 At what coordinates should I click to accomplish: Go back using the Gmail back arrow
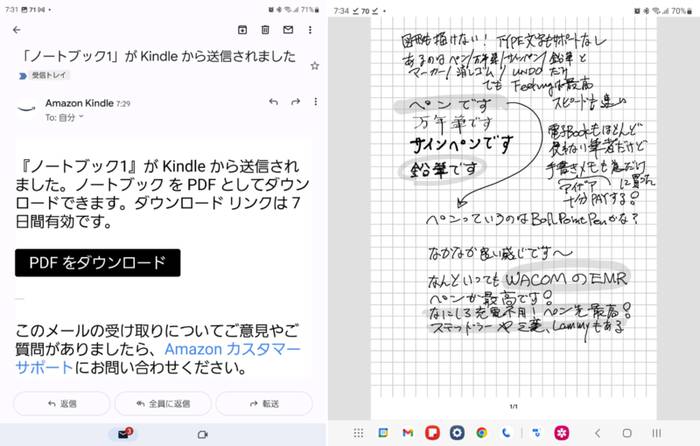pyautogui.click(x=17, y=30)
